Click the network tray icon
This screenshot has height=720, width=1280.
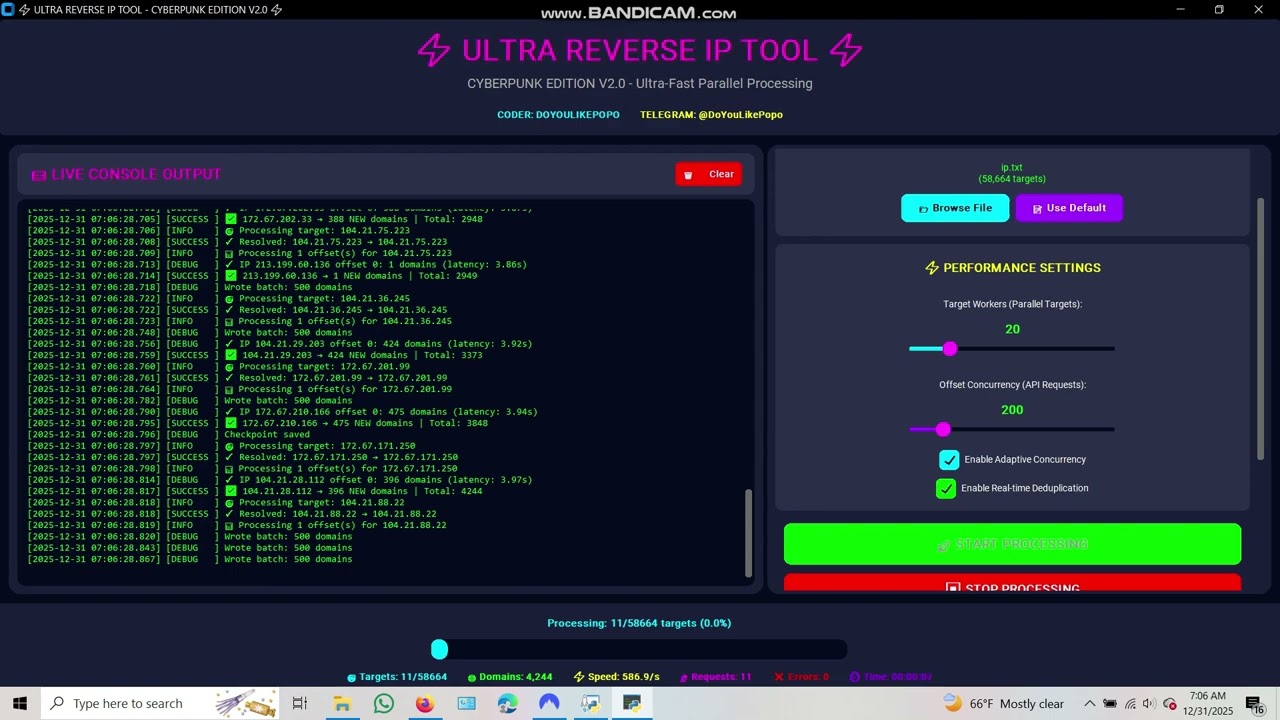(x=1129, y=703)
